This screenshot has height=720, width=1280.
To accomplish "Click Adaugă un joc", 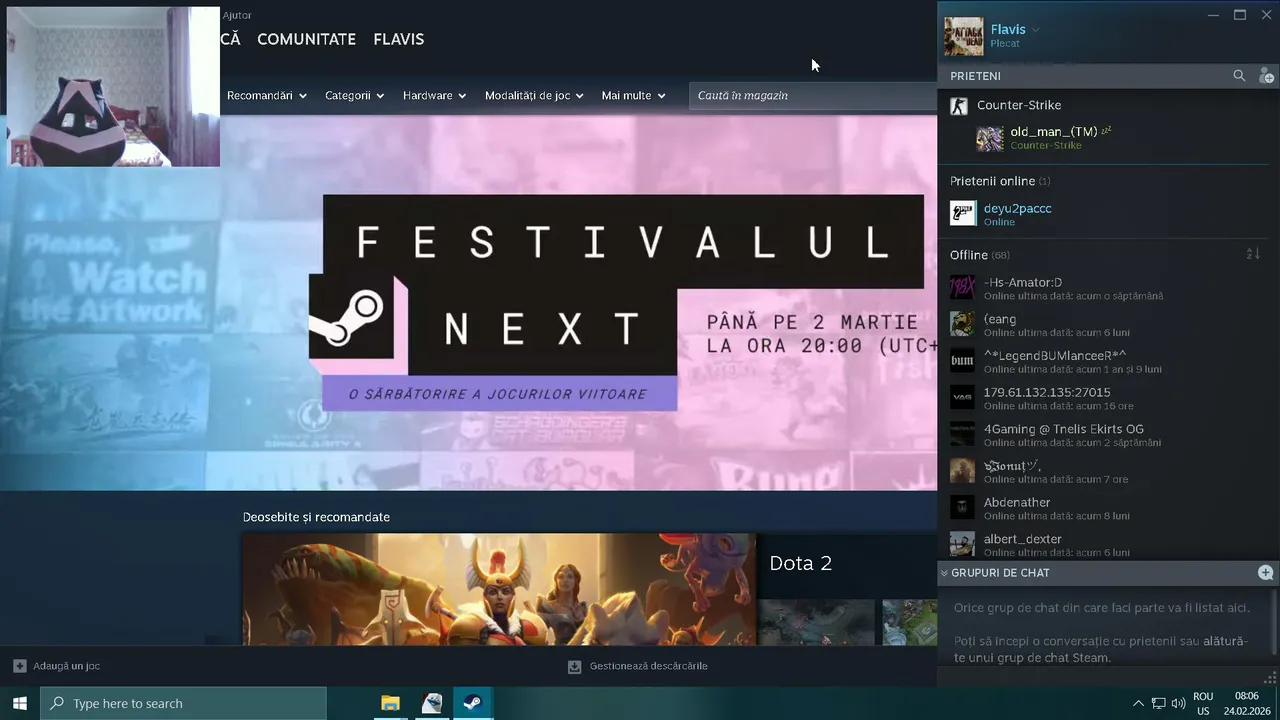I will tap(66, 666).
